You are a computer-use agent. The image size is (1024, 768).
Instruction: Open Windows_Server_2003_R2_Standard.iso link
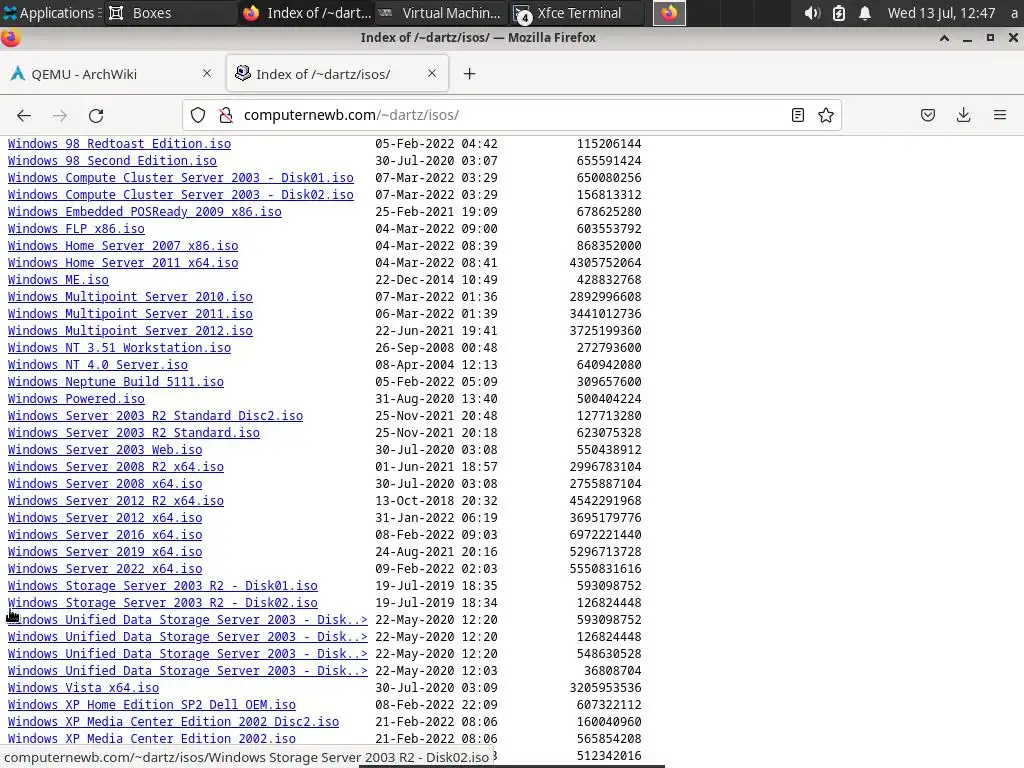[x=133, y=432]
